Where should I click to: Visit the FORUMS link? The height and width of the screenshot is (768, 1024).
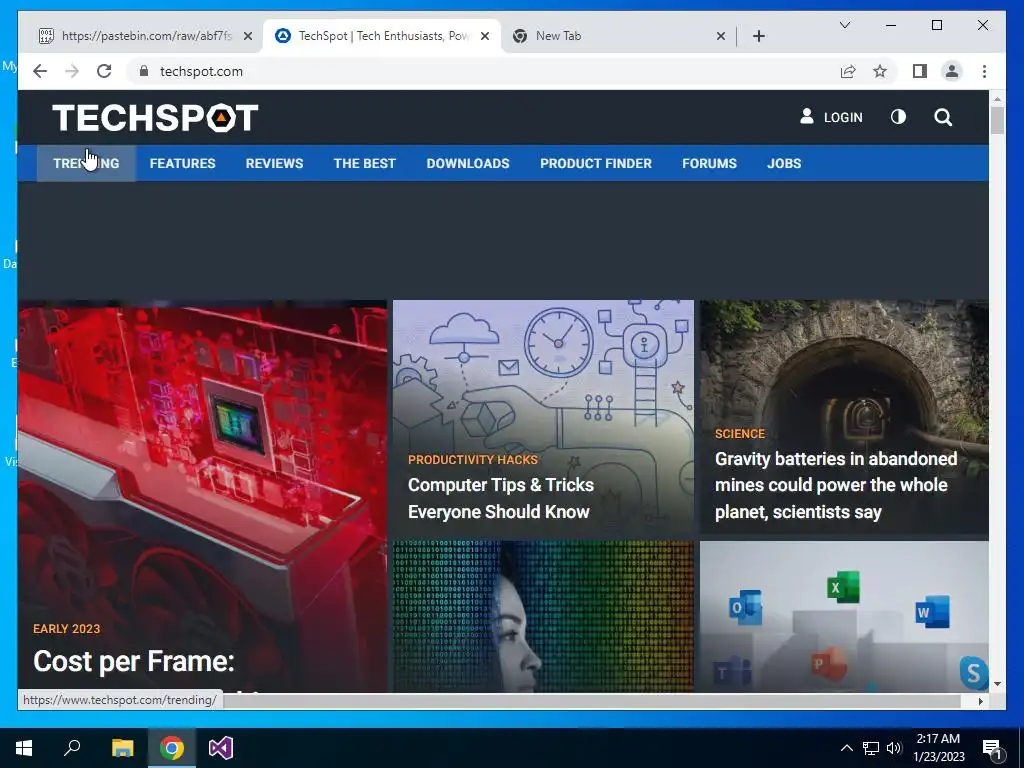click(x=709, y=163)
